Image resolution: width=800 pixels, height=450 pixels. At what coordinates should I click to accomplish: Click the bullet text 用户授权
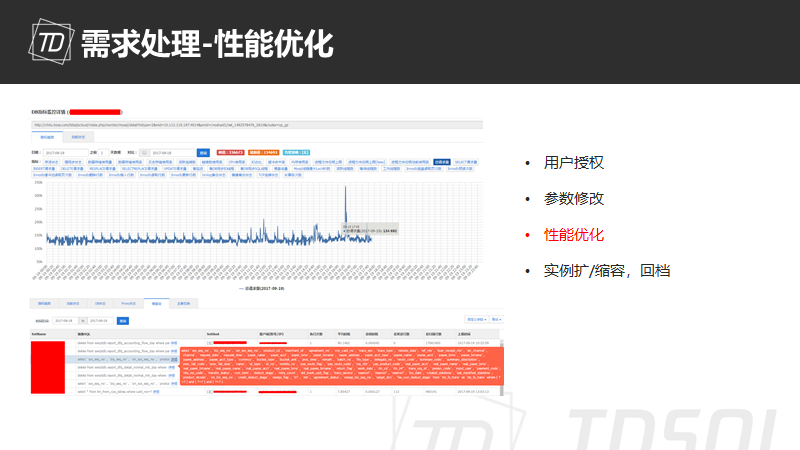coord(573,163)
